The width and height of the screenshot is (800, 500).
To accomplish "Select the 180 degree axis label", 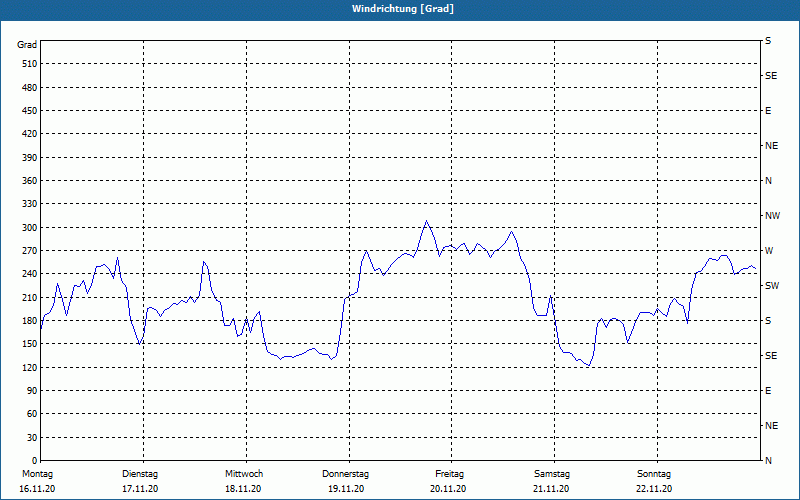I will pyautogui.click(x=30, y=321).
